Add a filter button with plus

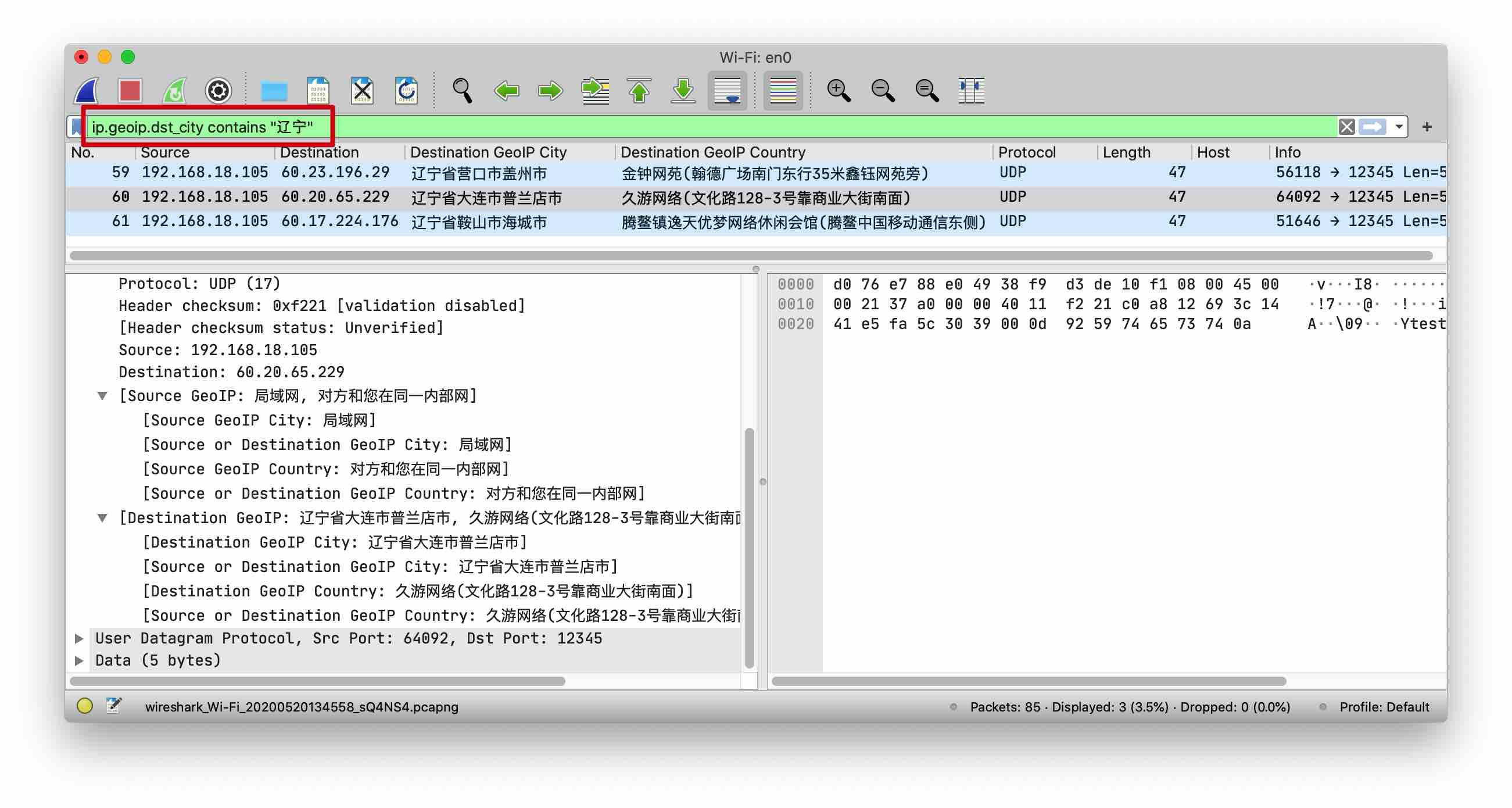[x=1427, y=127]
